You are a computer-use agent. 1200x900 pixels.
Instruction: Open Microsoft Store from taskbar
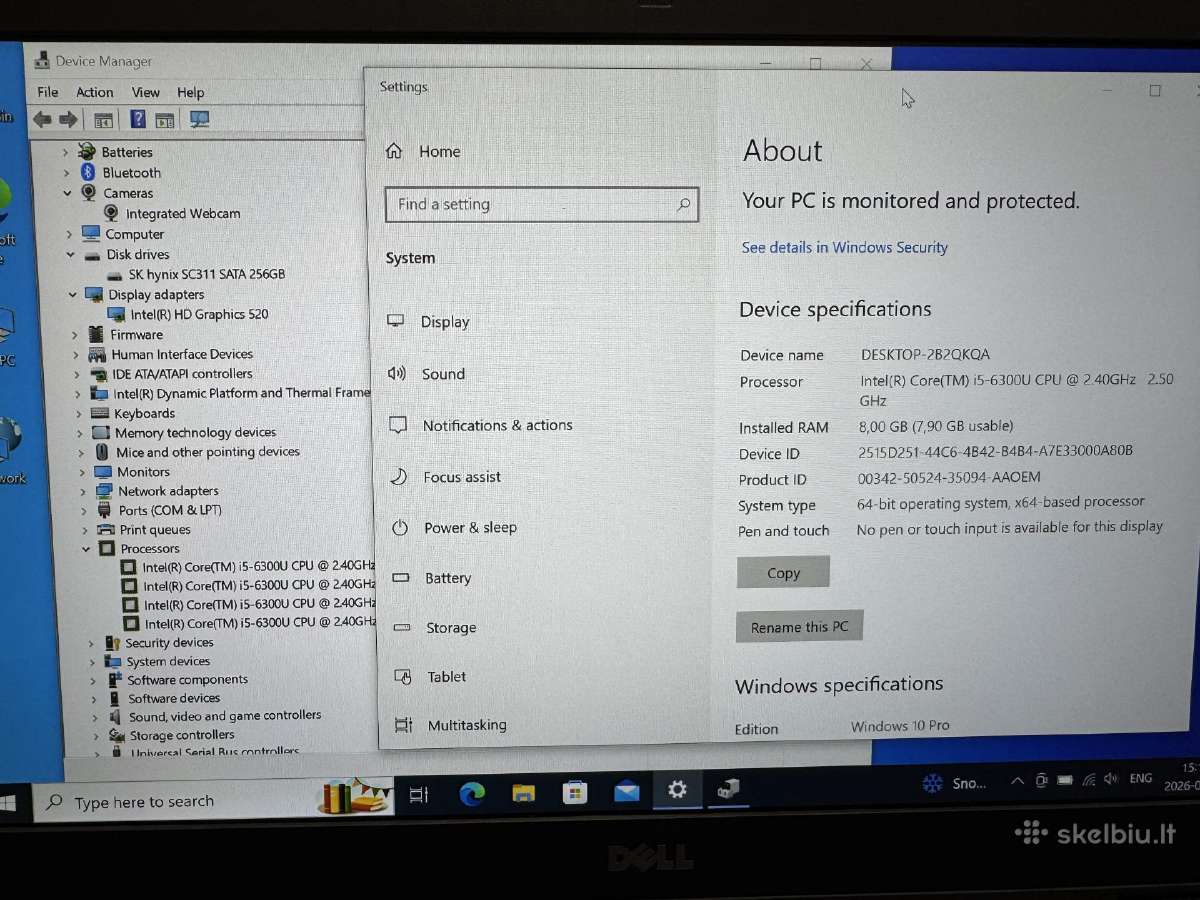(575, 793)
